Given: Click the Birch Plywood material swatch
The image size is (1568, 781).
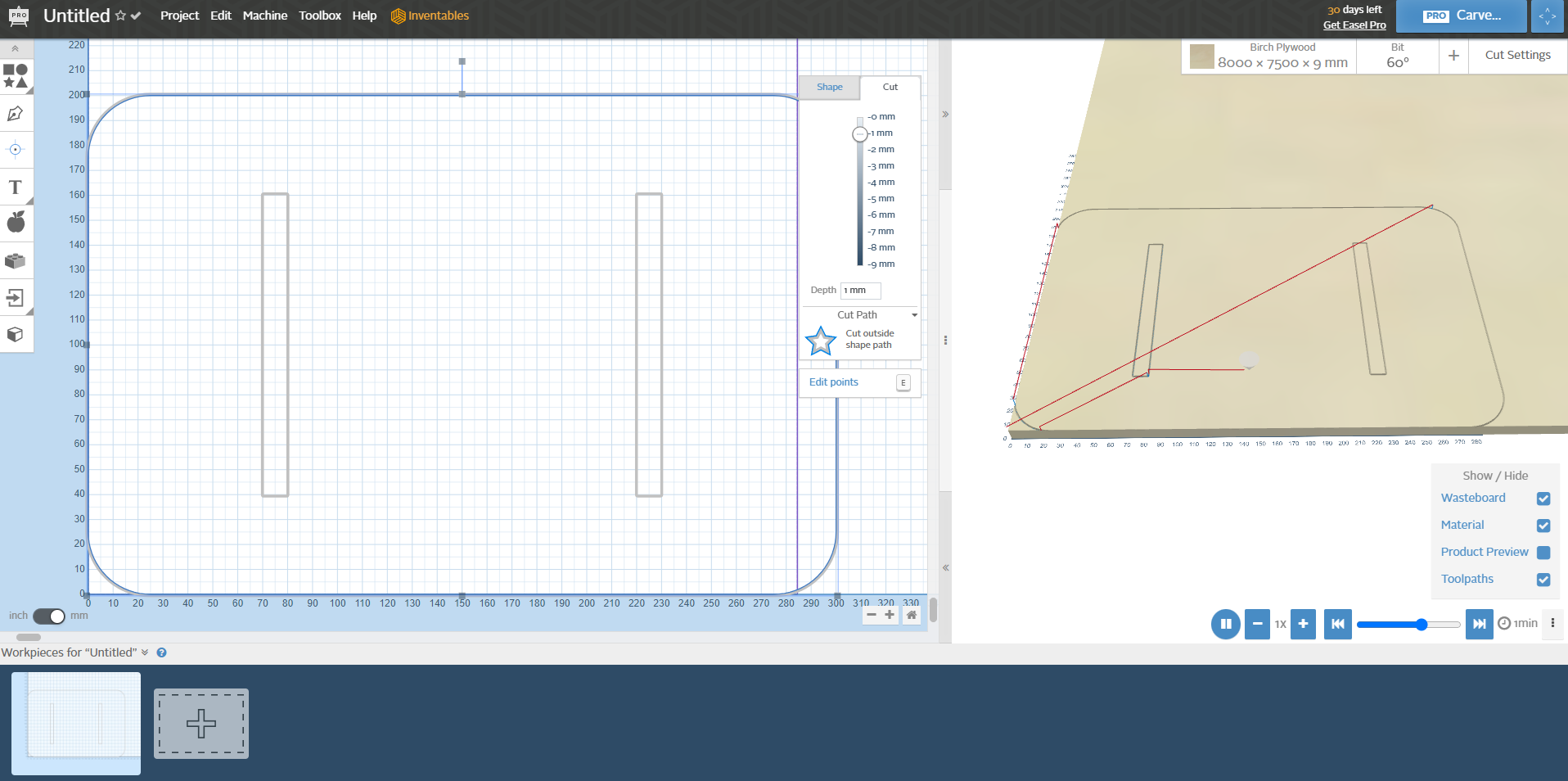Looking at the screenshot, I should click(x=1202, y=56).
